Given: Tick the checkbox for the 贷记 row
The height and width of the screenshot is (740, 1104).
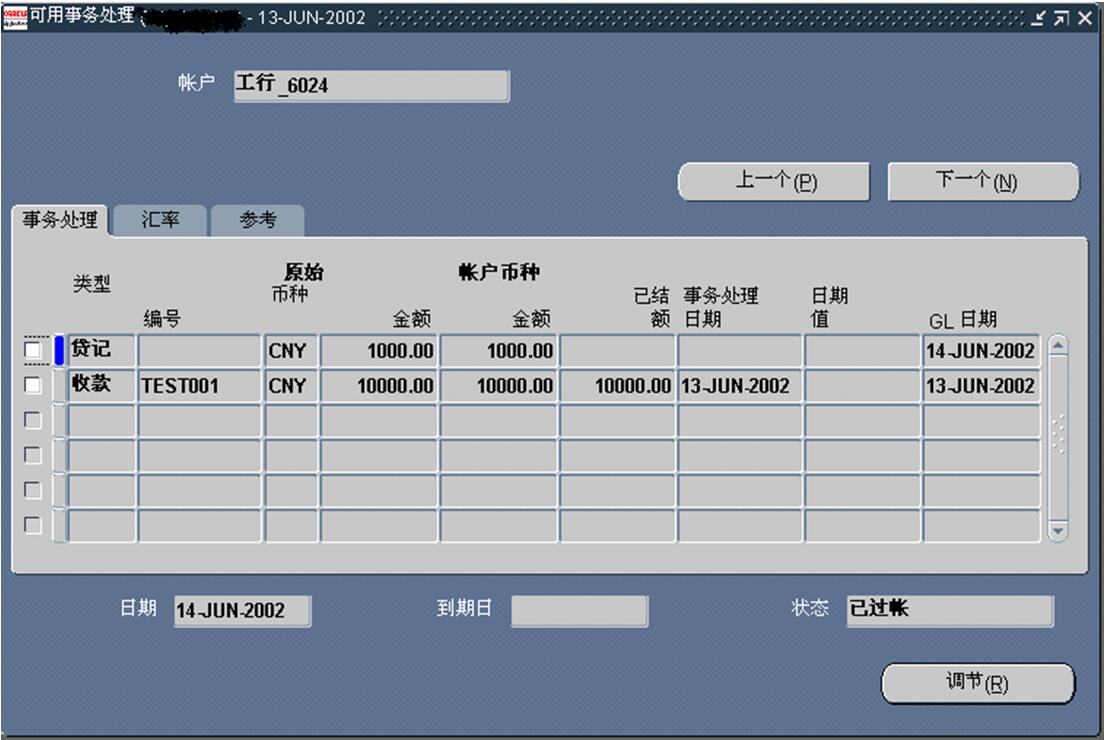Looking at the screenshot, I should point(33,351).
